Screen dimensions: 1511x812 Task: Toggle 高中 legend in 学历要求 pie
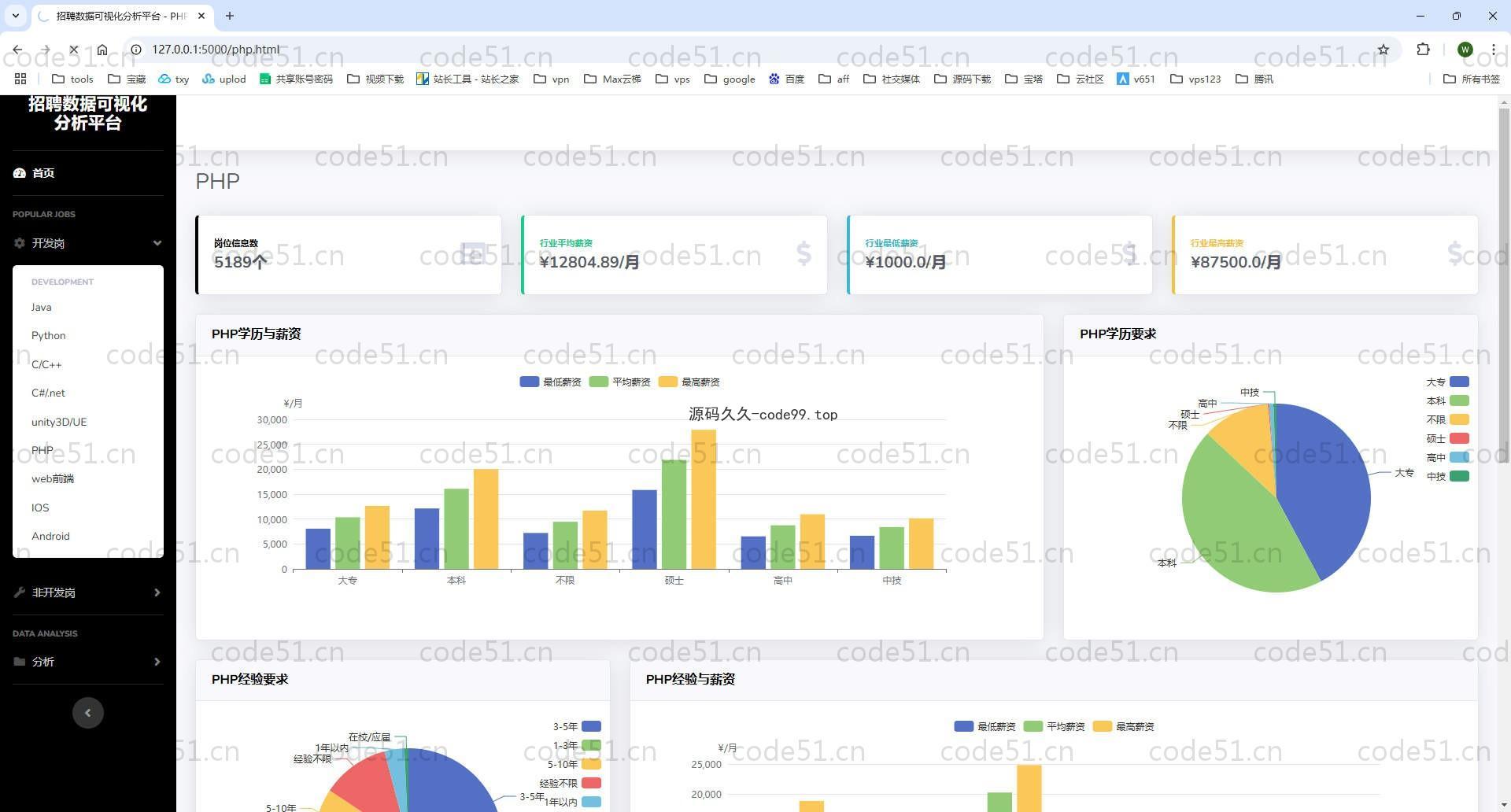coord(1447,457)
